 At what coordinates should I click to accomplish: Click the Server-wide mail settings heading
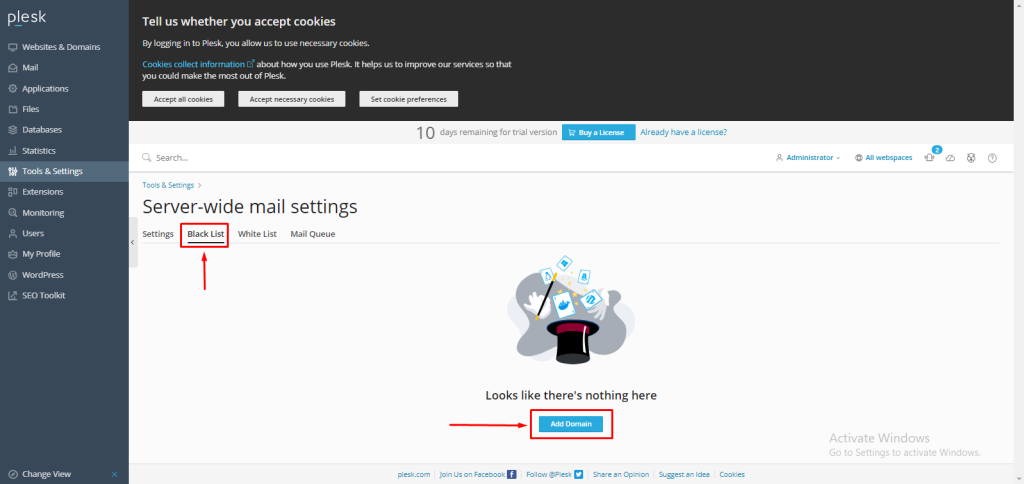[x=250, y=207]
